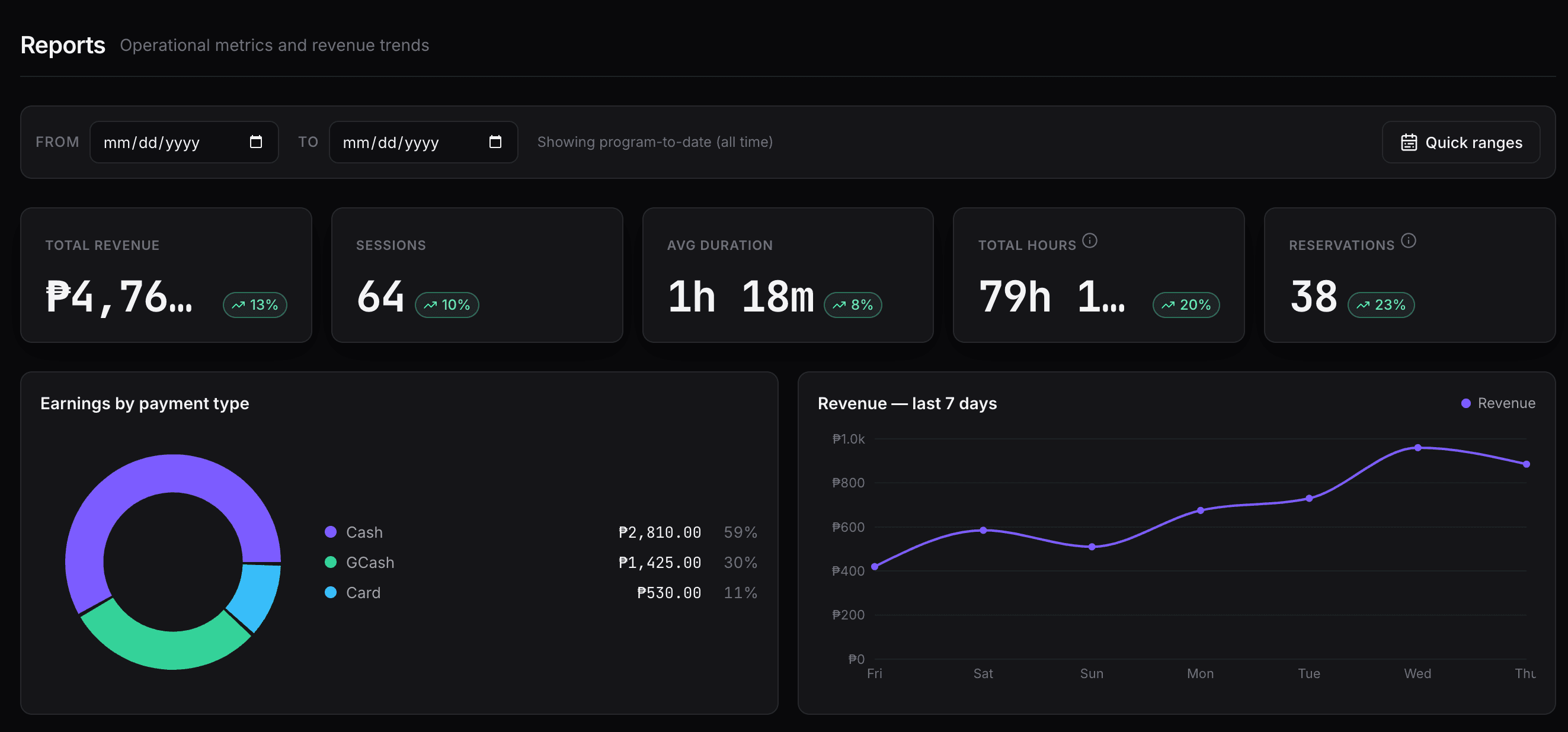Click the Reservations info icon
Image resolution: width=1568 pixels, height=732 pixels.
(x=1408, y=240)
